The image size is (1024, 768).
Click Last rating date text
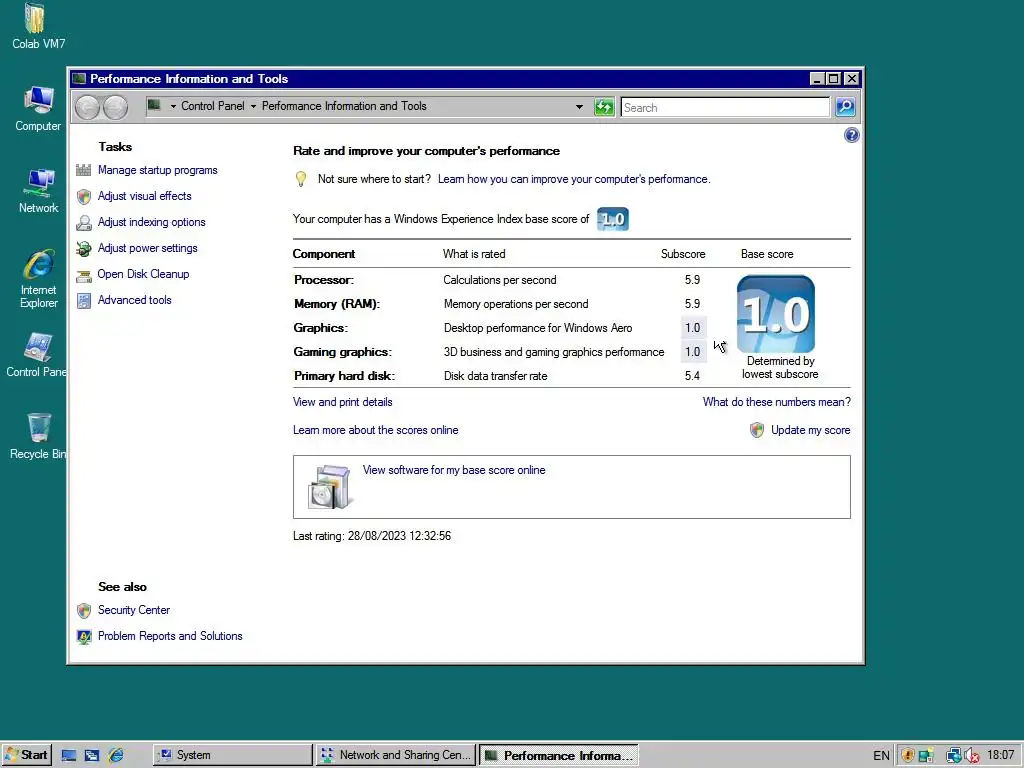click(x=372, y=536)
